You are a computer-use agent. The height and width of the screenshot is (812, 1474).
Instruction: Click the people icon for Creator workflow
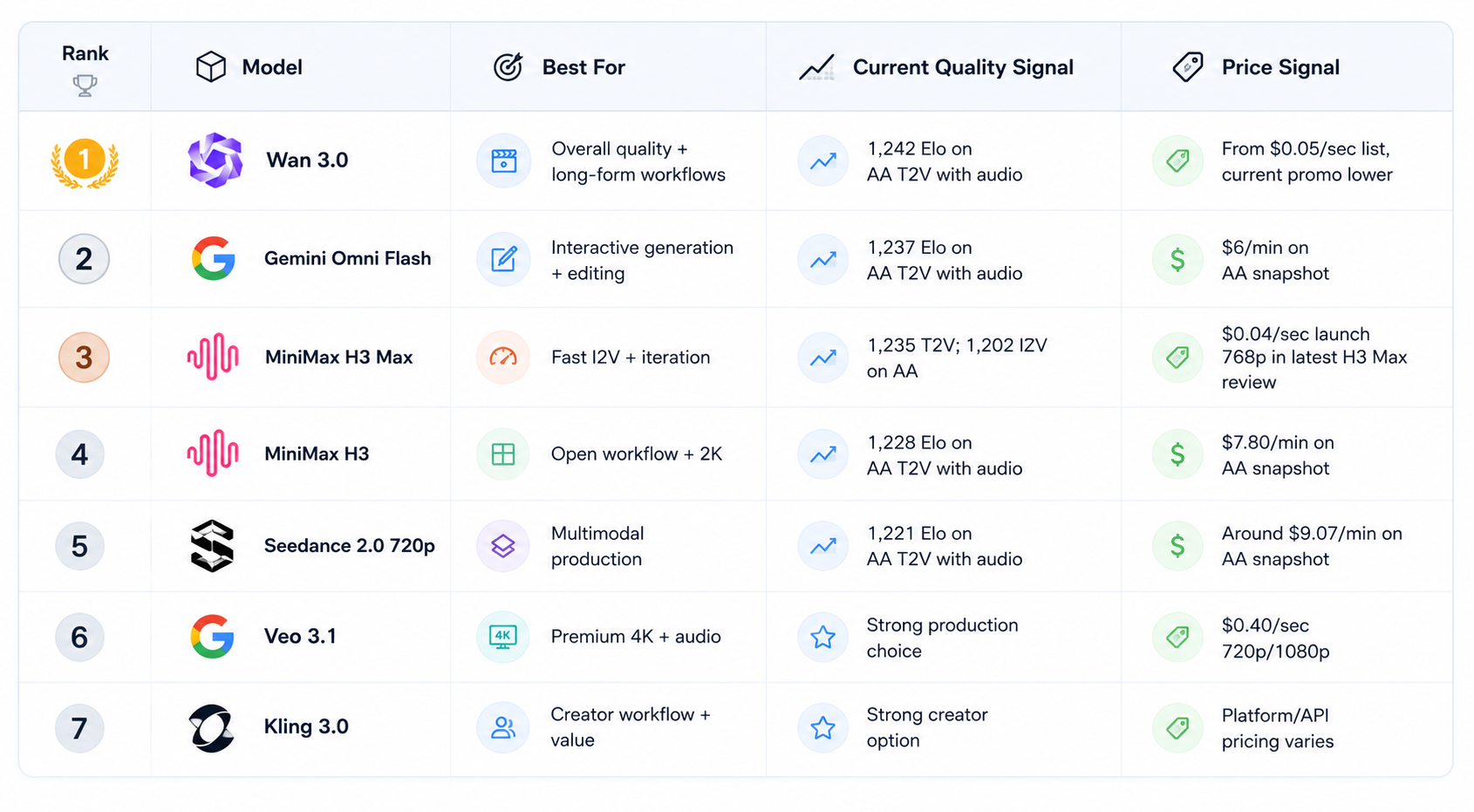tap(503, 727)
